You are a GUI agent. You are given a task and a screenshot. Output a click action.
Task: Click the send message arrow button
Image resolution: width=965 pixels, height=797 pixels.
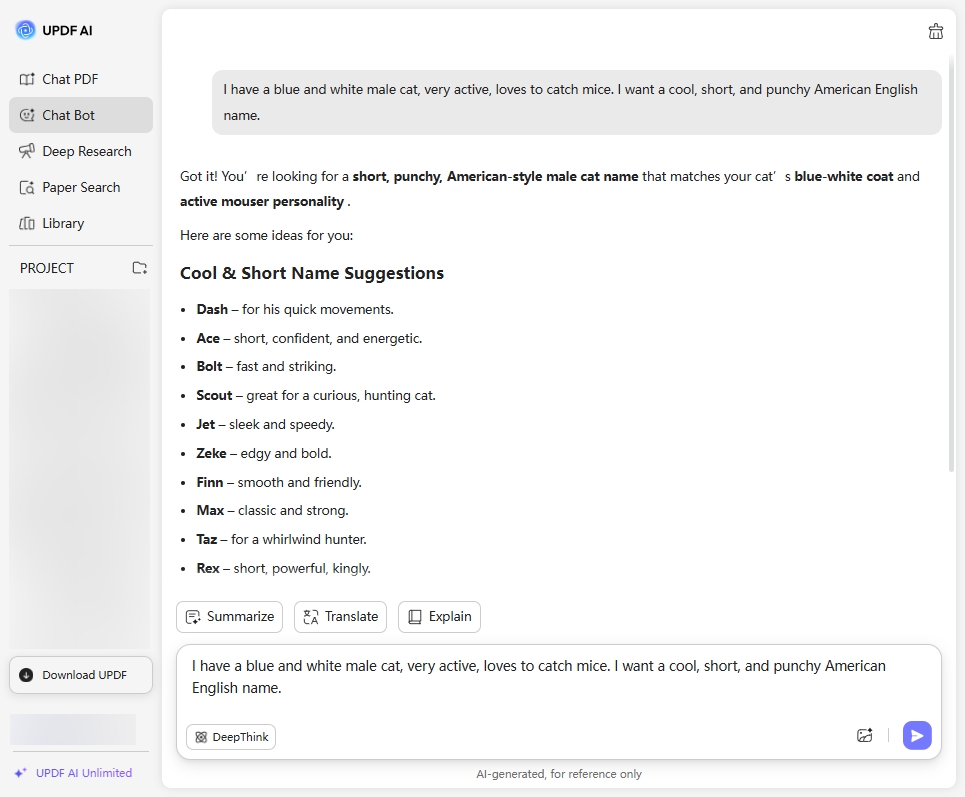point(917,736)
